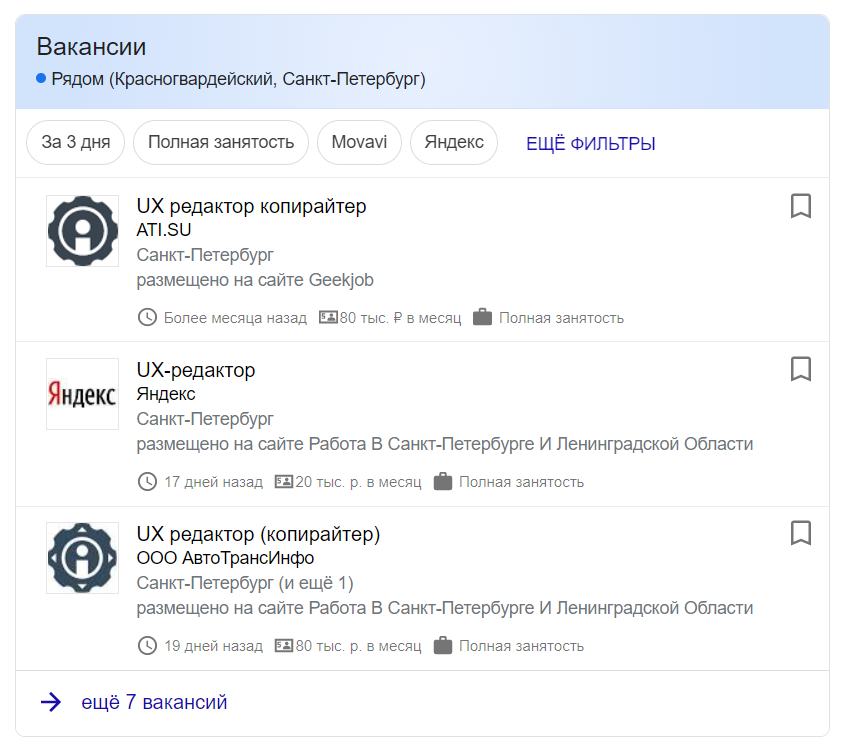Open the Яндекс company logo thumbnail
Viewport: 847px width, 740px height.
(83, 394)
